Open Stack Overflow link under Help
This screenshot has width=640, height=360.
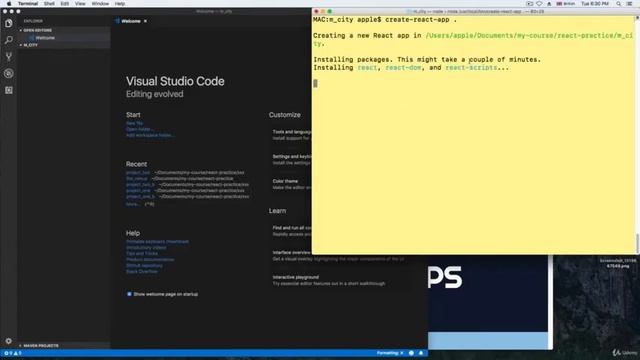click(x=142, y=271)
